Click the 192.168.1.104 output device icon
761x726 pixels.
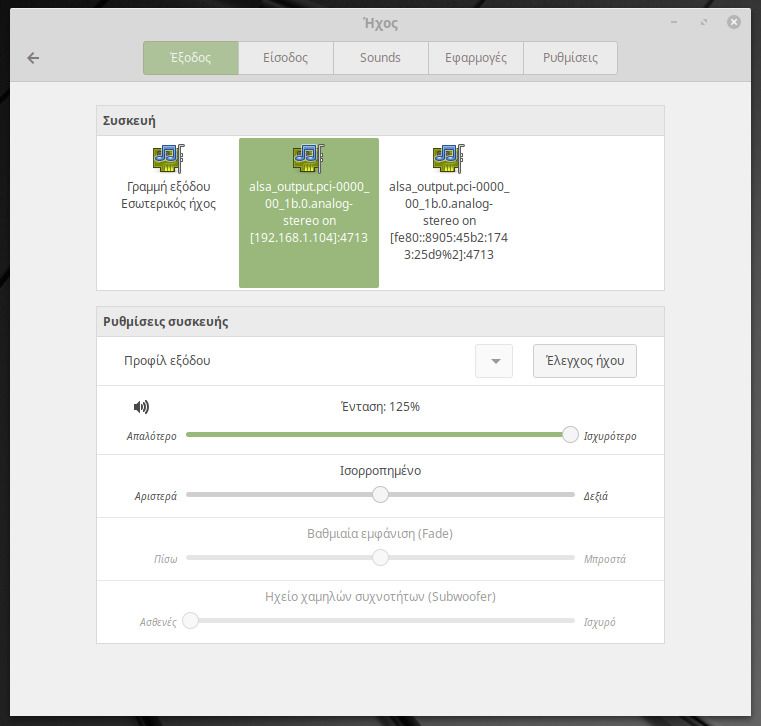[308, 158]
